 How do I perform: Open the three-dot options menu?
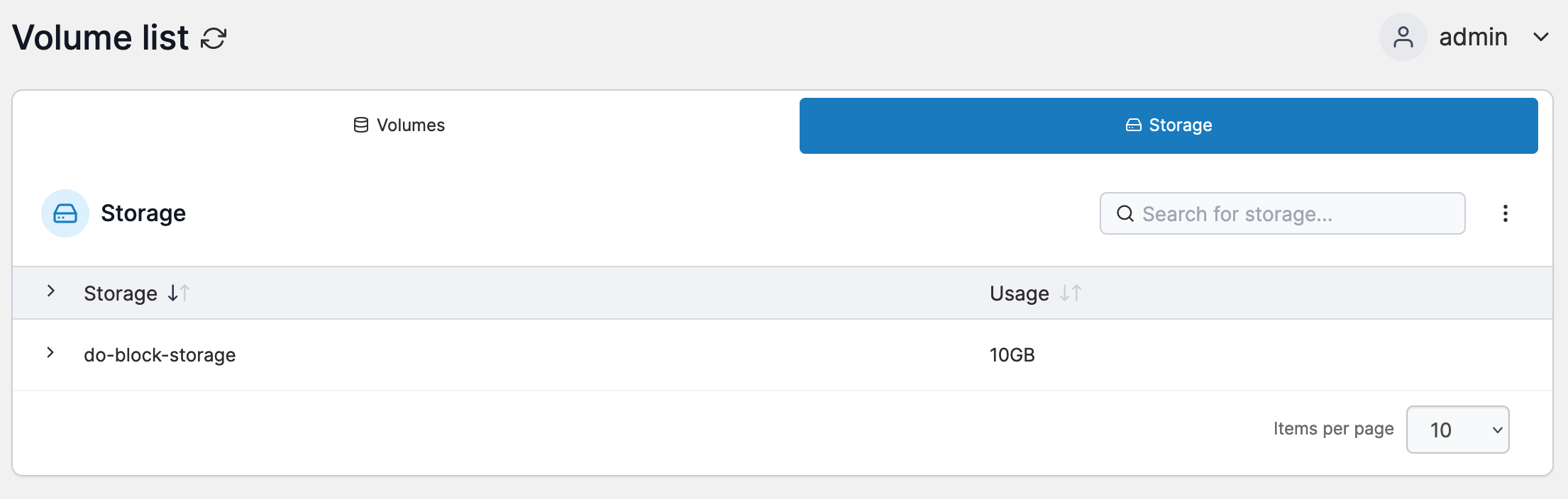(x=1505, y=213)
